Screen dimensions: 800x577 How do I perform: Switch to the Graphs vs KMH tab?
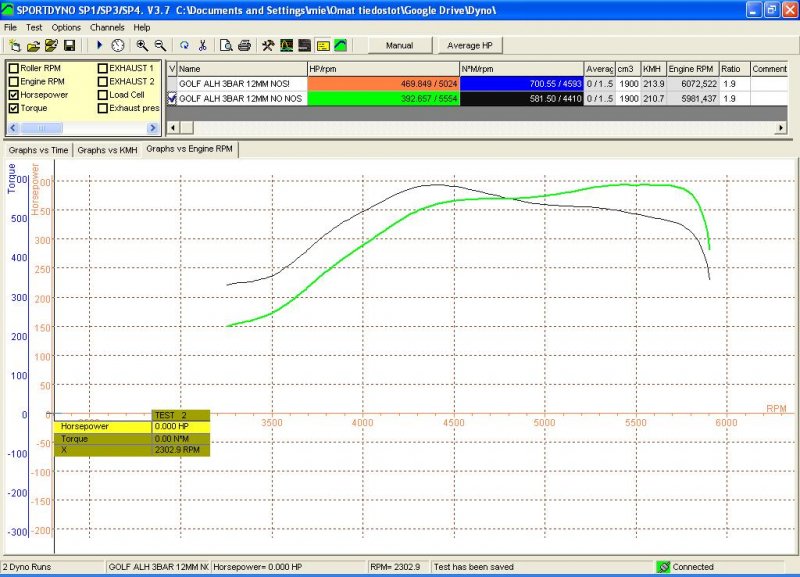pos(107,150)
